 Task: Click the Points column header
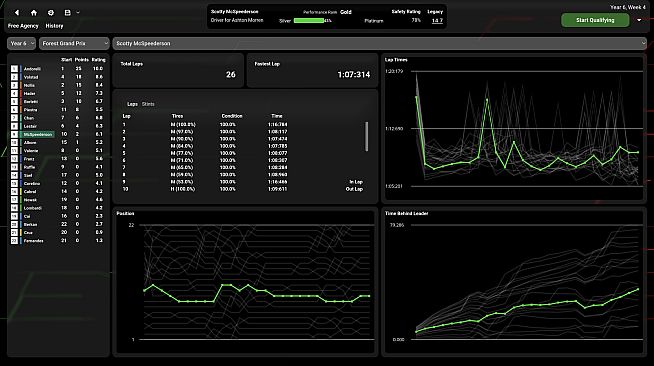(x=82, y=60)
